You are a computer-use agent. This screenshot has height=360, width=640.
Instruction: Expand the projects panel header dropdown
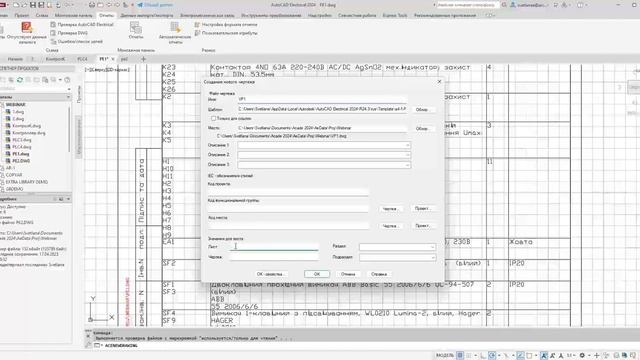click(68, 97)
